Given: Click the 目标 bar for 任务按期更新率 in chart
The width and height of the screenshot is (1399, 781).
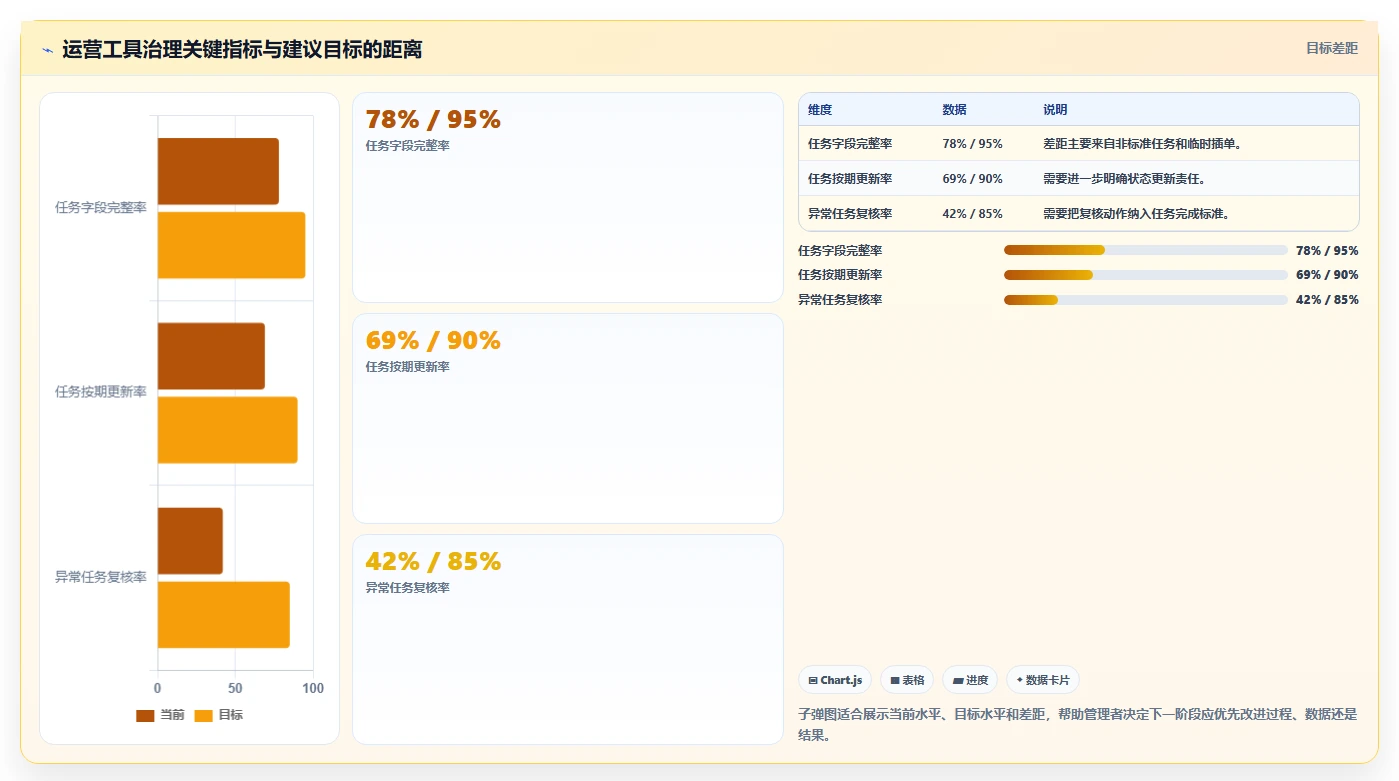Looking at the screenshot, I should (227, 430).
